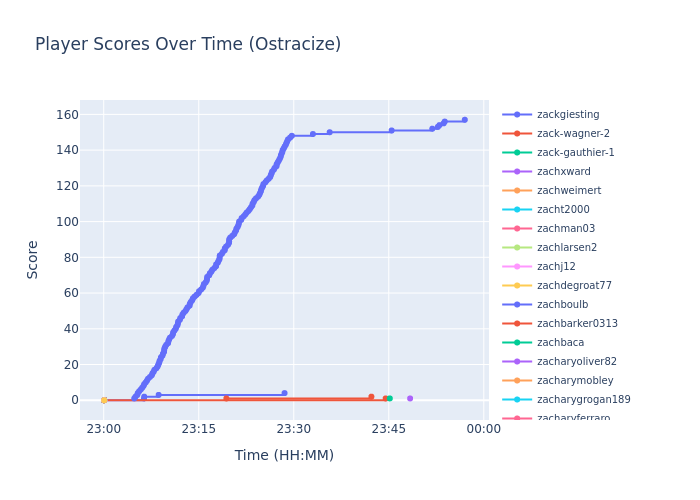700x500 pixels.
Task: Toggle zack-gauthier-1 trace visibility
Action: pos(575,153)
